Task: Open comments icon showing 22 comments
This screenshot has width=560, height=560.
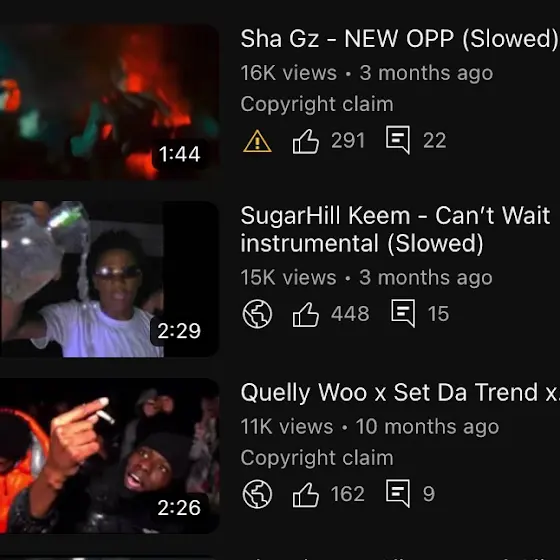Action: pyautogui.click(x=398, y=140)
